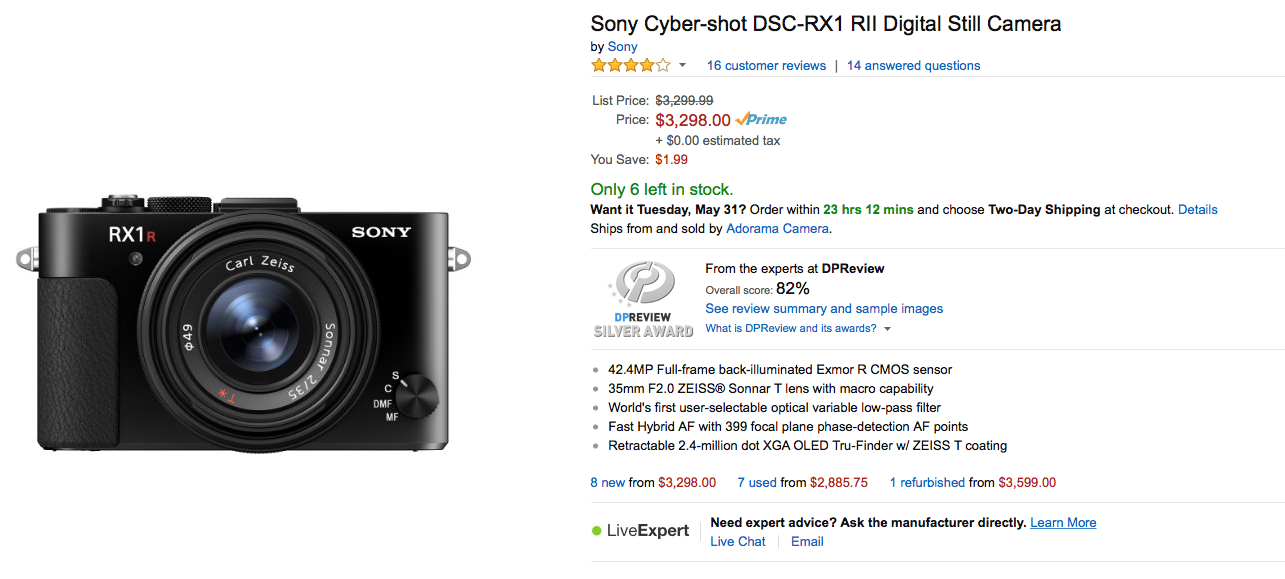
Task: Start a Live Chat with manufacturer
Action: click(738, 542)
